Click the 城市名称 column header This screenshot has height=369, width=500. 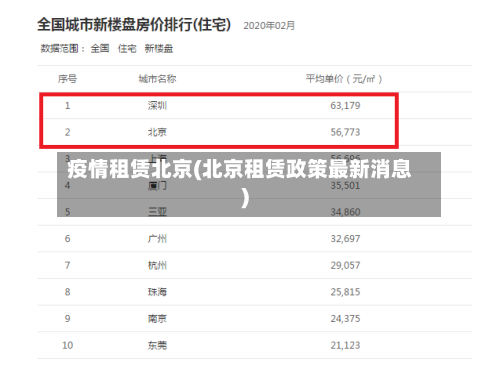157,79
